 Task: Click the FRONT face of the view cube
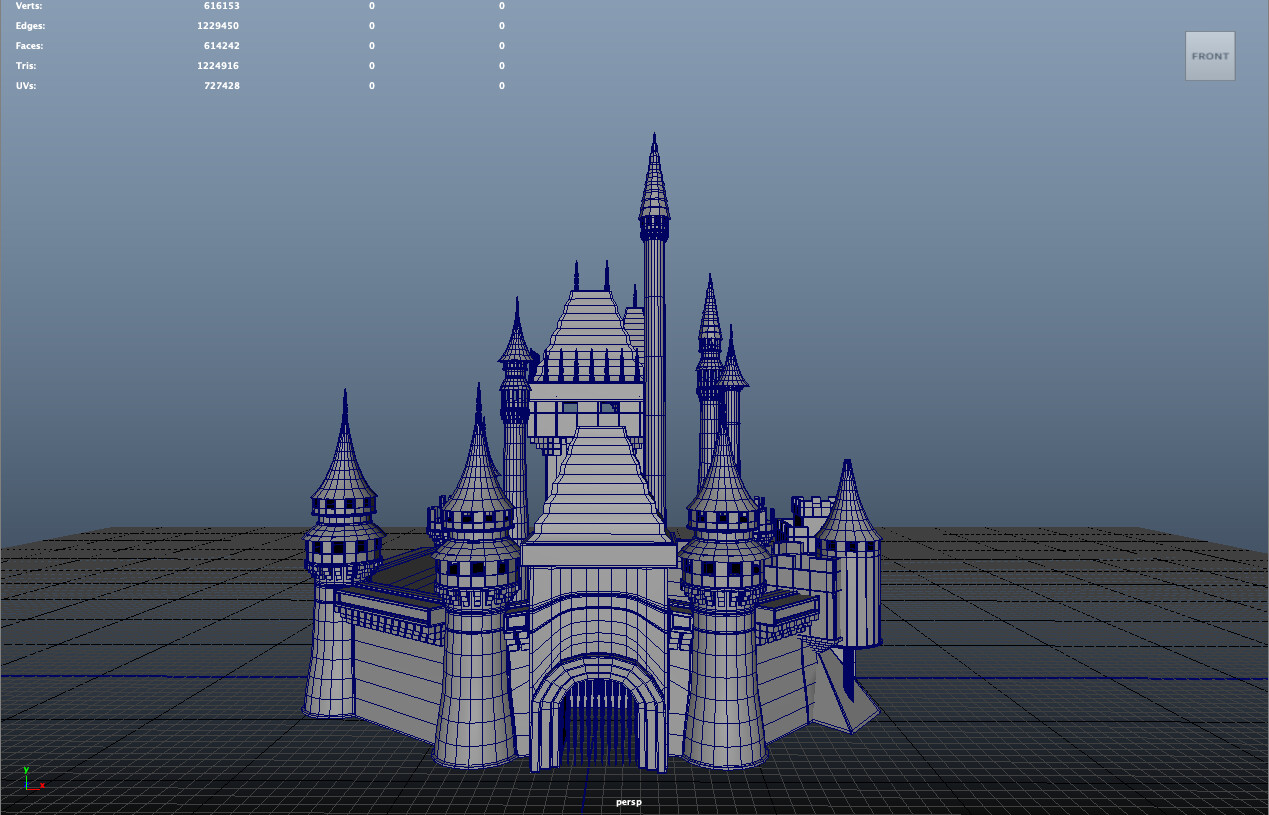(1210, 56)
